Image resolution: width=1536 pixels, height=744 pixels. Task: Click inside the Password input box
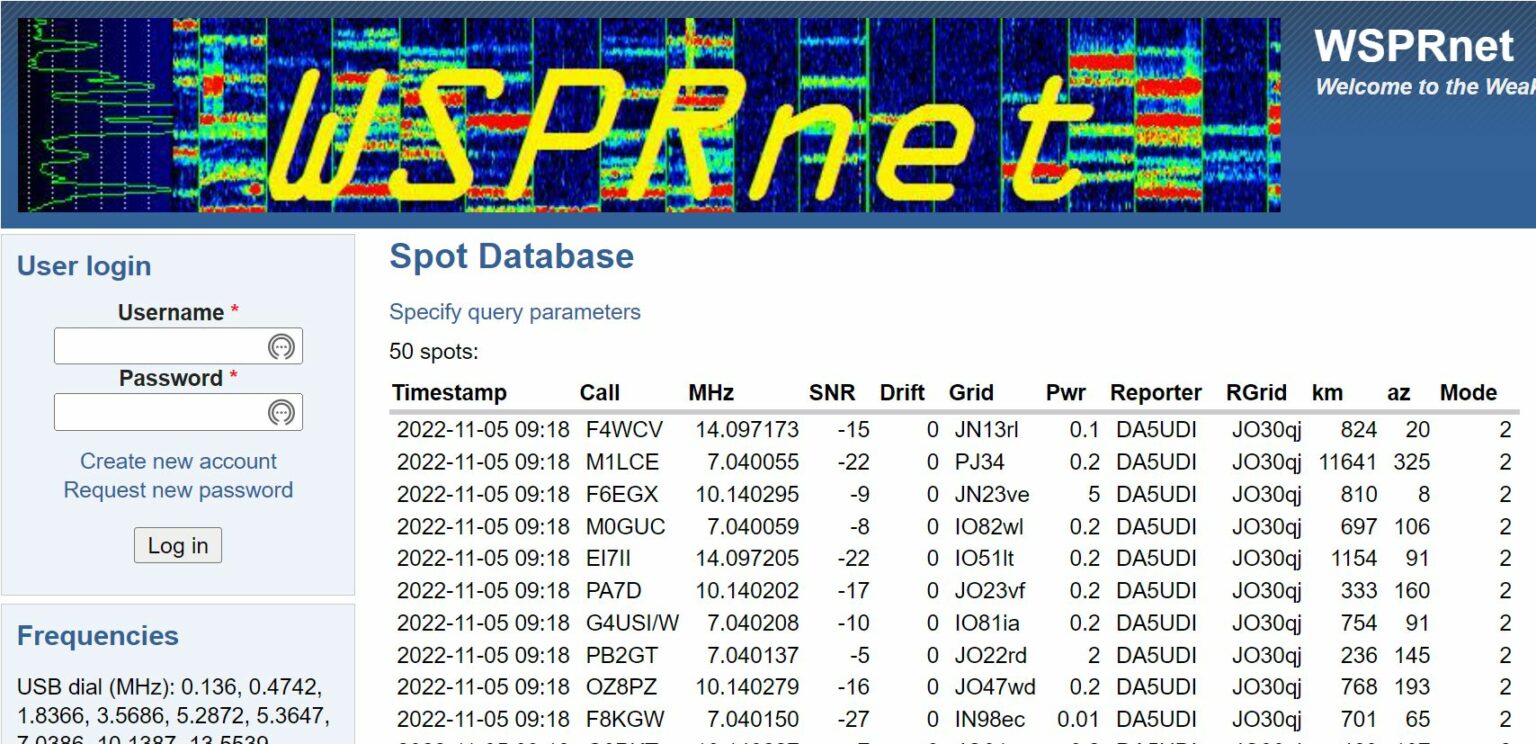tap(160, 412)
